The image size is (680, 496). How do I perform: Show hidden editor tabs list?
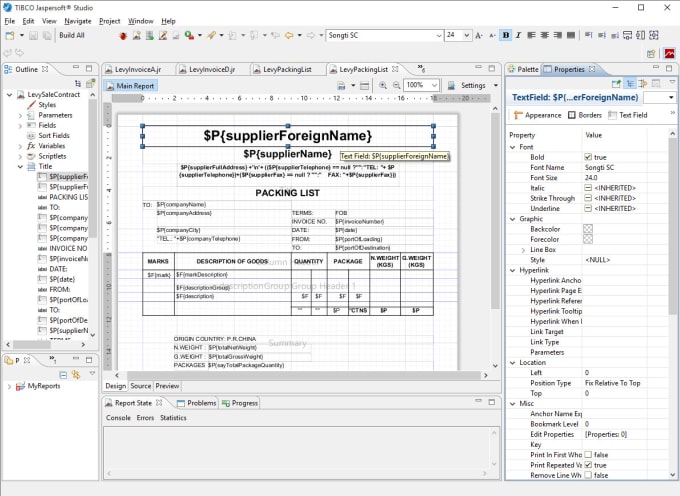click(421, 69)
